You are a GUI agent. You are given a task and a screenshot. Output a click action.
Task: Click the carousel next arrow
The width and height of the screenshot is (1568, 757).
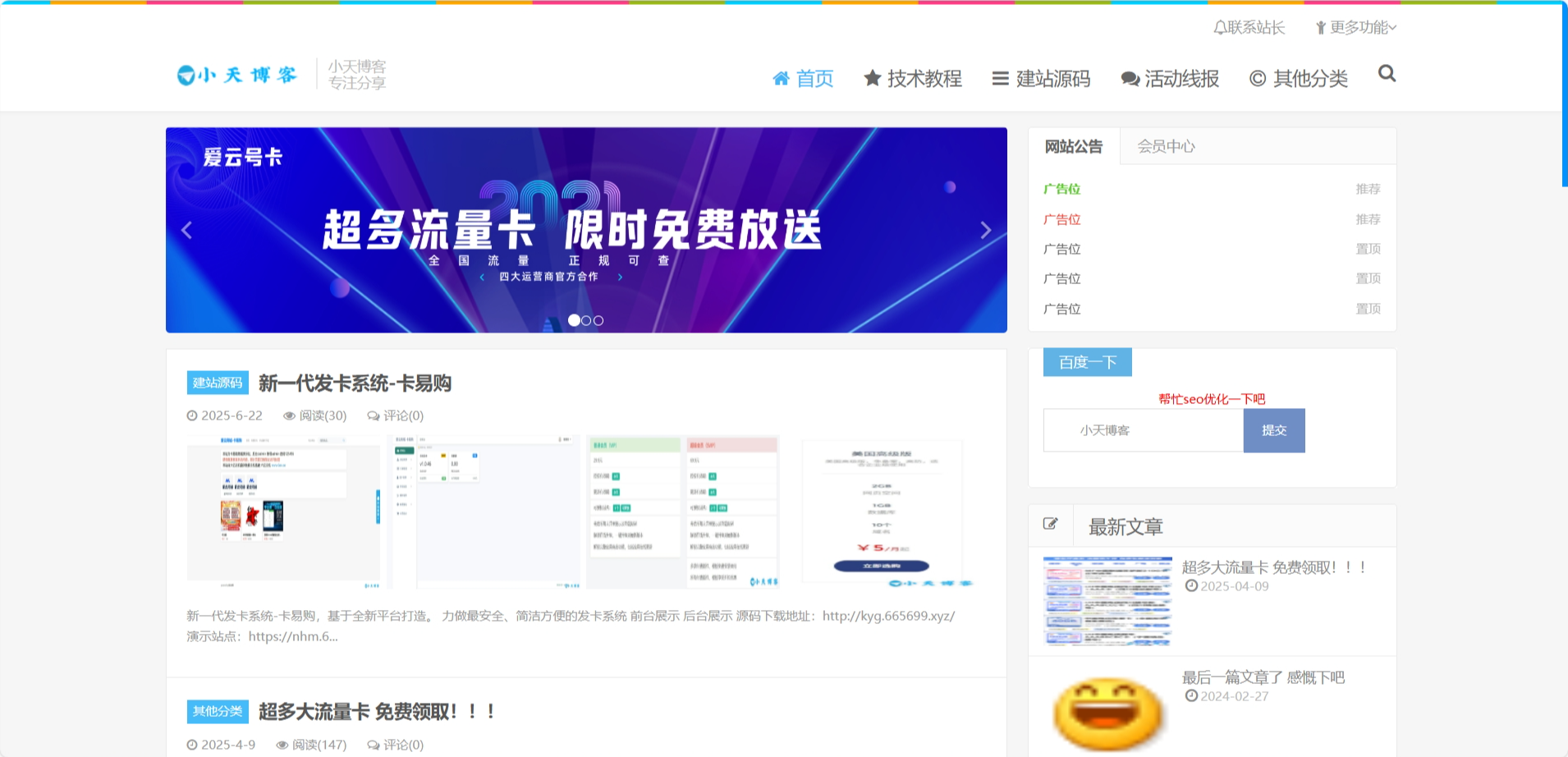(x=985, y=231)
